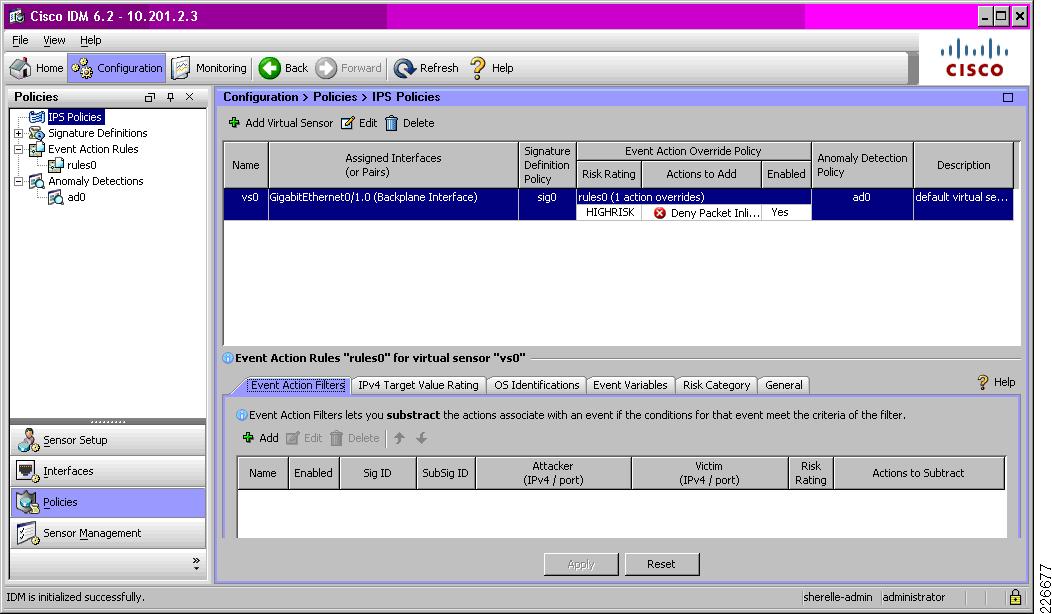
Task: Expand more navigation buttons chevron
Action: (196, 564)
